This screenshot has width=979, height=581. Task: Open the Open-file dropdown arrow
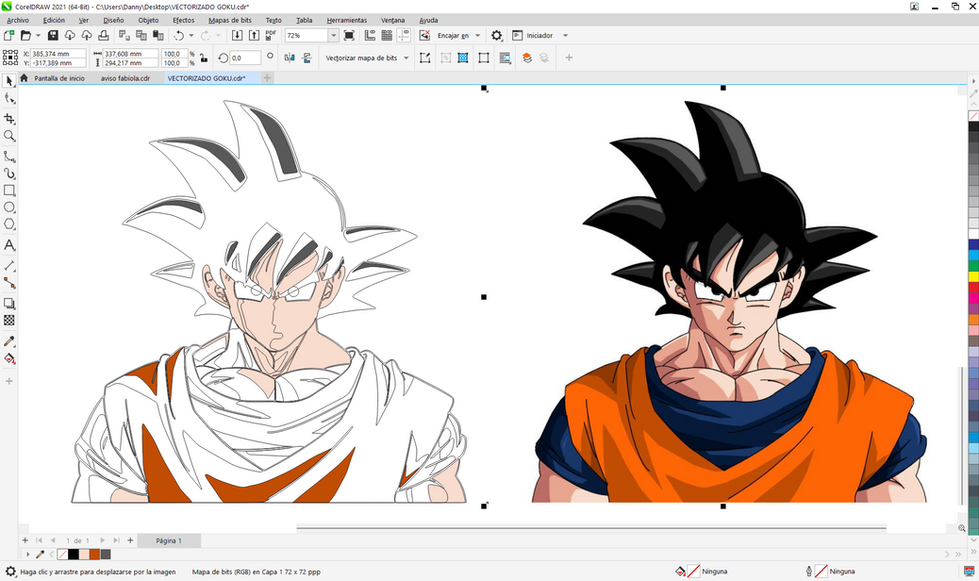pos(37,36)
